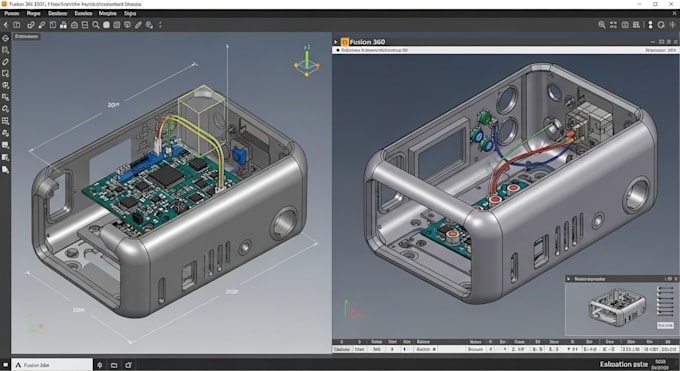This screenshot has height=371, width=680.
Task: Click the bottom-most icon in the left sidebar
Action: (5, 169)
